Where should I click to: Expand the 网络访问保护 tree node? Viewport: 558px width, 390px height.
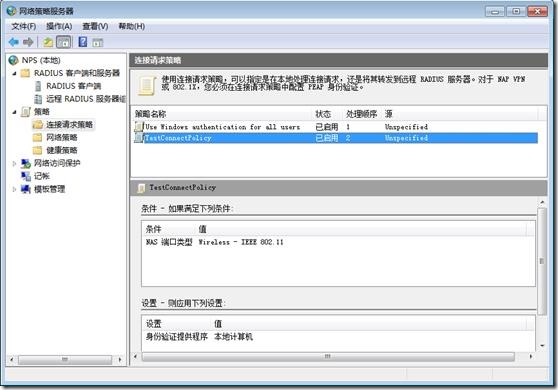point(14,164)
